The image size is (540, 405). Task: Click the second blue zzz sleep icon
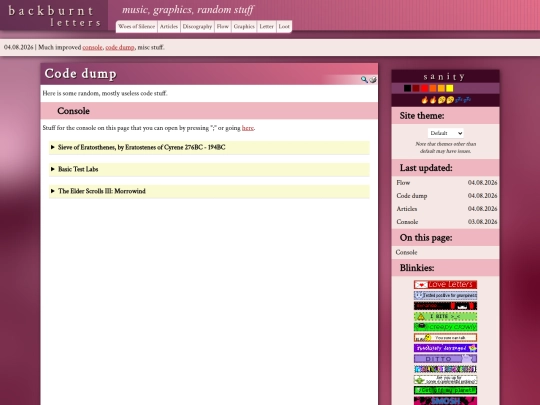[467, 100]
